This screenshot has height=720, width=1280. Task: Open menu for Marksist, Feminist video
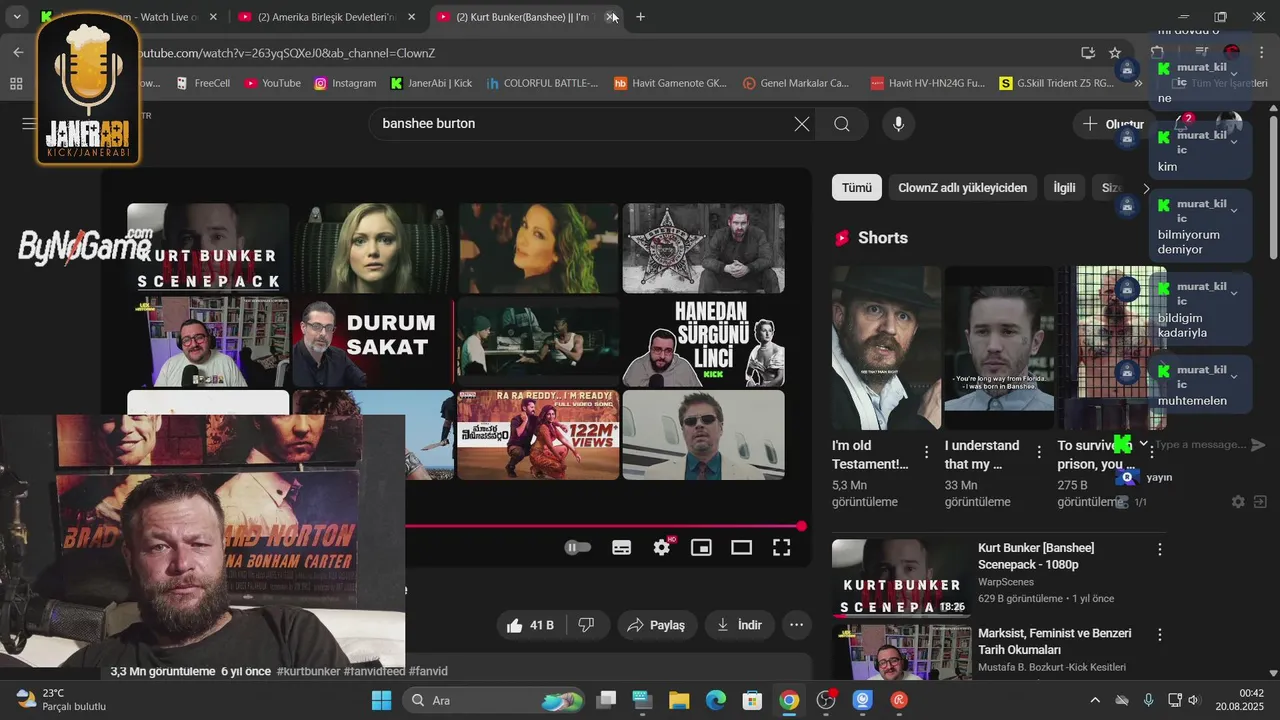click(x=1160, y=635)
